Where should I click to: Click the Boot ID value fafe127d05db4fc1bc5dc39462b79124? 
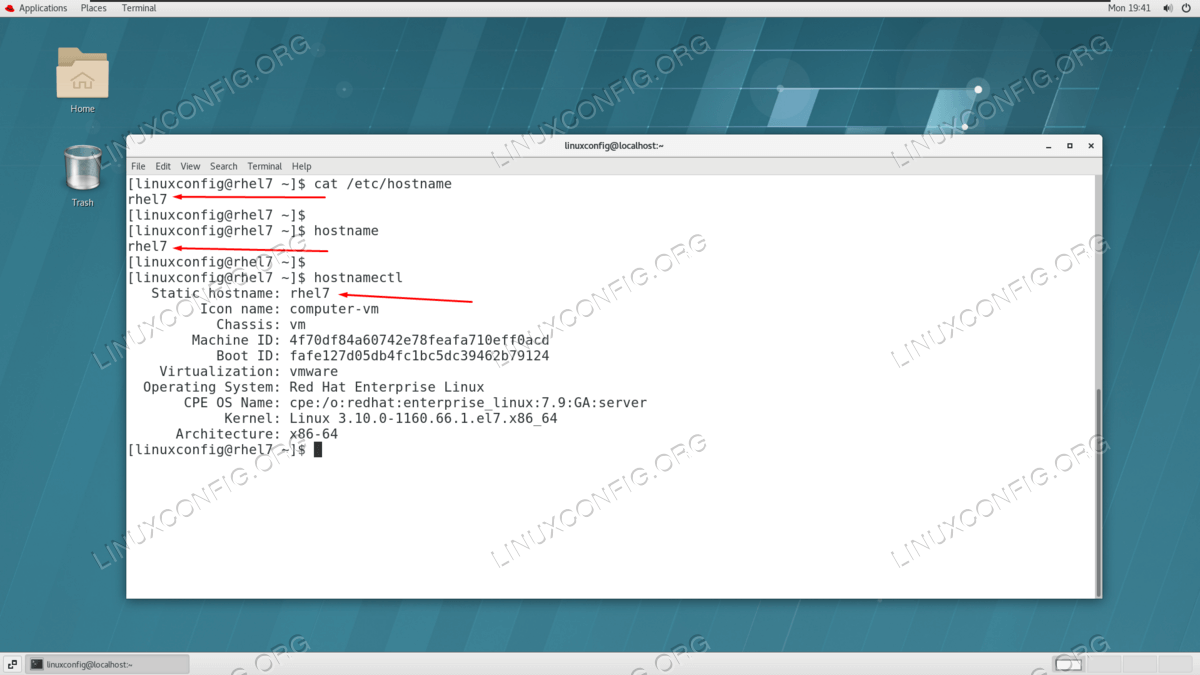click(x=419, y=356)
